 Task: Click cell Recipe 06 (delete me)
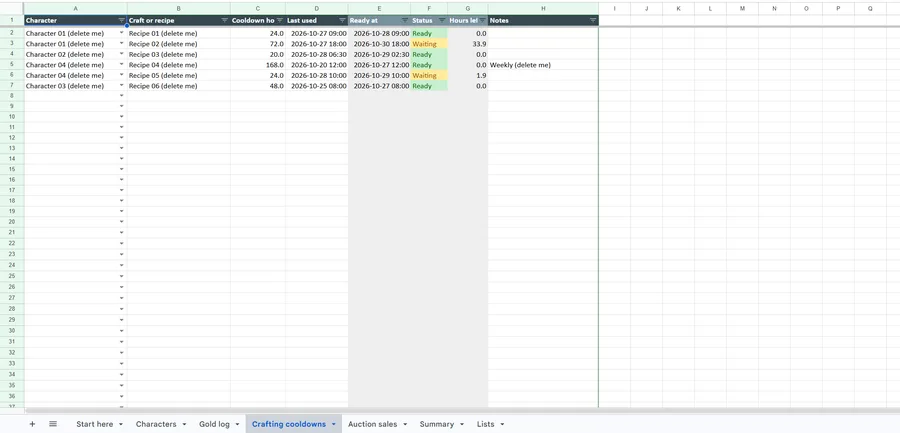pos(179,86)
